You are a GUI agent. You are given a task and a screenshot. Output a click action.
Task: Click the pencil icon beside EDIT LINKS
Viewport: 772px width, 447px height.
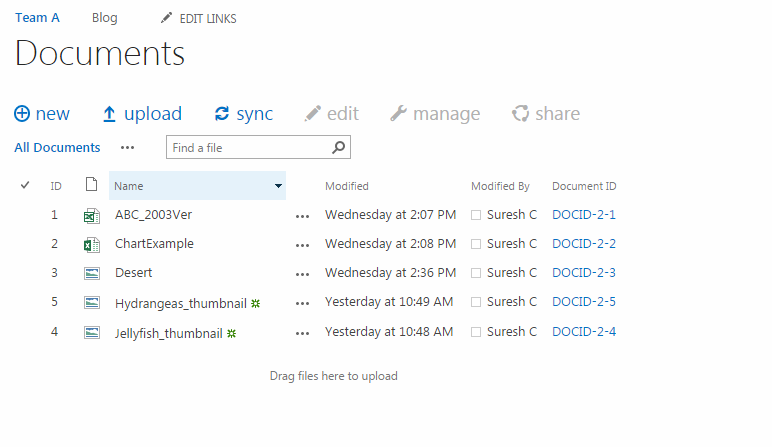click(167, 18)
